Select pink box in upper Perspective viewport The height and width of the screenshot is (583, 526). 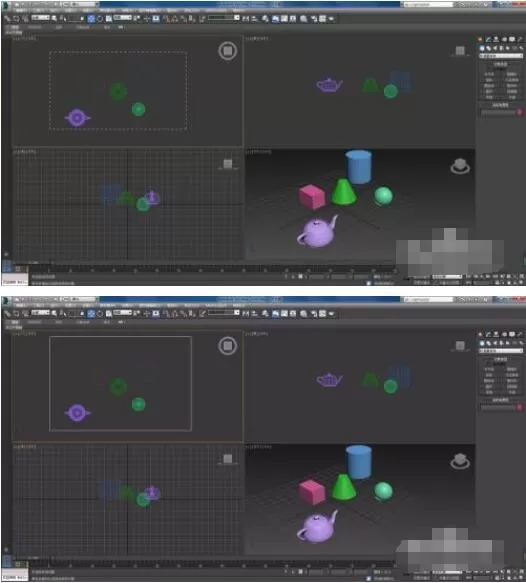312,197
